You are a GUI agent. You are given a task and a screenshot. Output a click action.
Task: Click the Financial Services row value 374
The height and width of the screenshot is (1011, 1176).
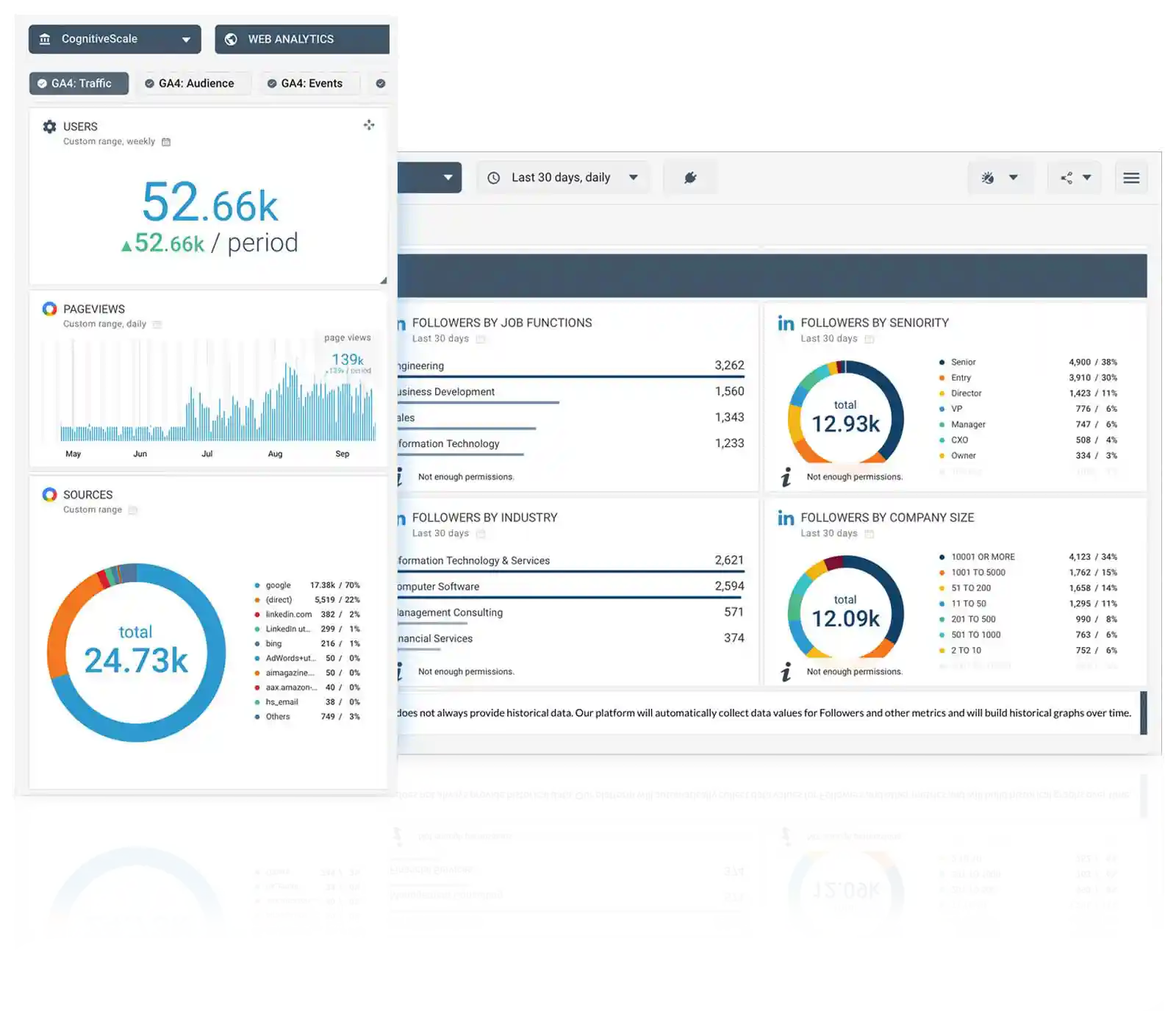tap(734, 637)
